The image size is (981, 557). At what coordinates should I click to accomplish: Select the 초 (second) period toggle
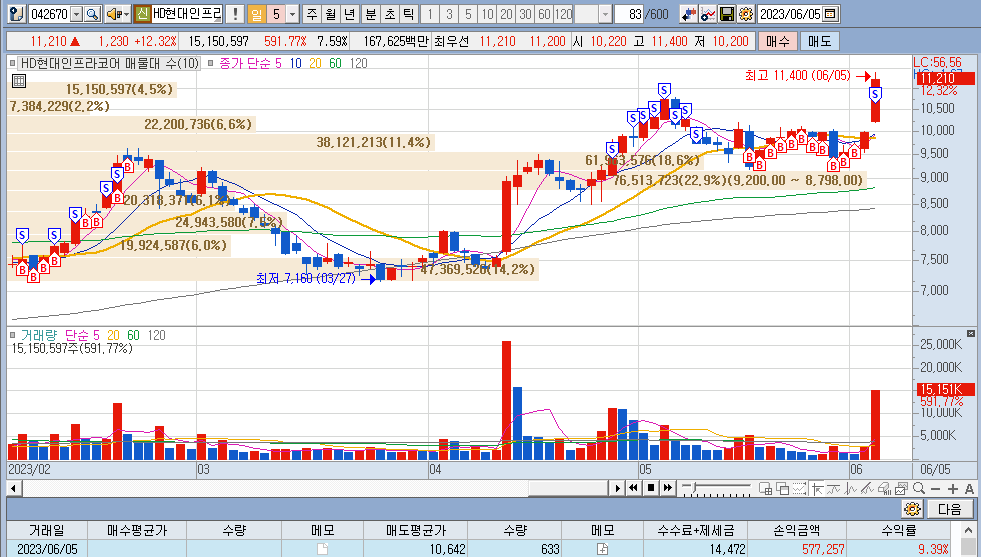[390, 14]
